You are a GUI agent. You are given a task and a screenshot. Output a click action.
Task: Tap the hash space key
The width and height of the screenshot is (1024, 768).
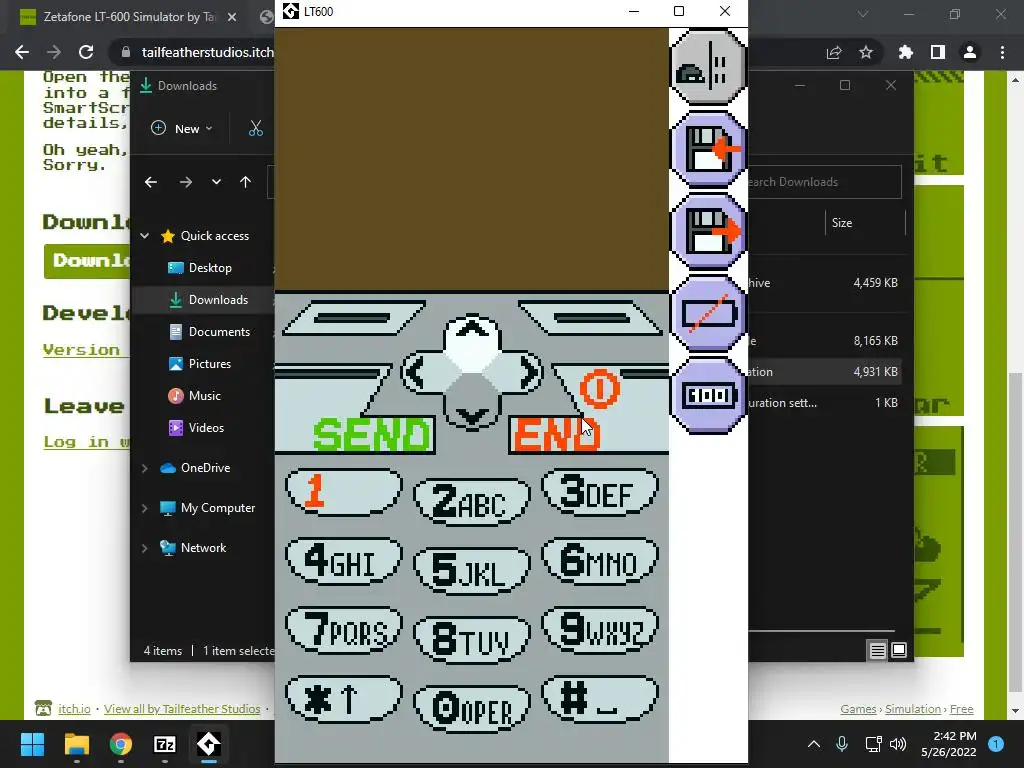pos(600,699)
